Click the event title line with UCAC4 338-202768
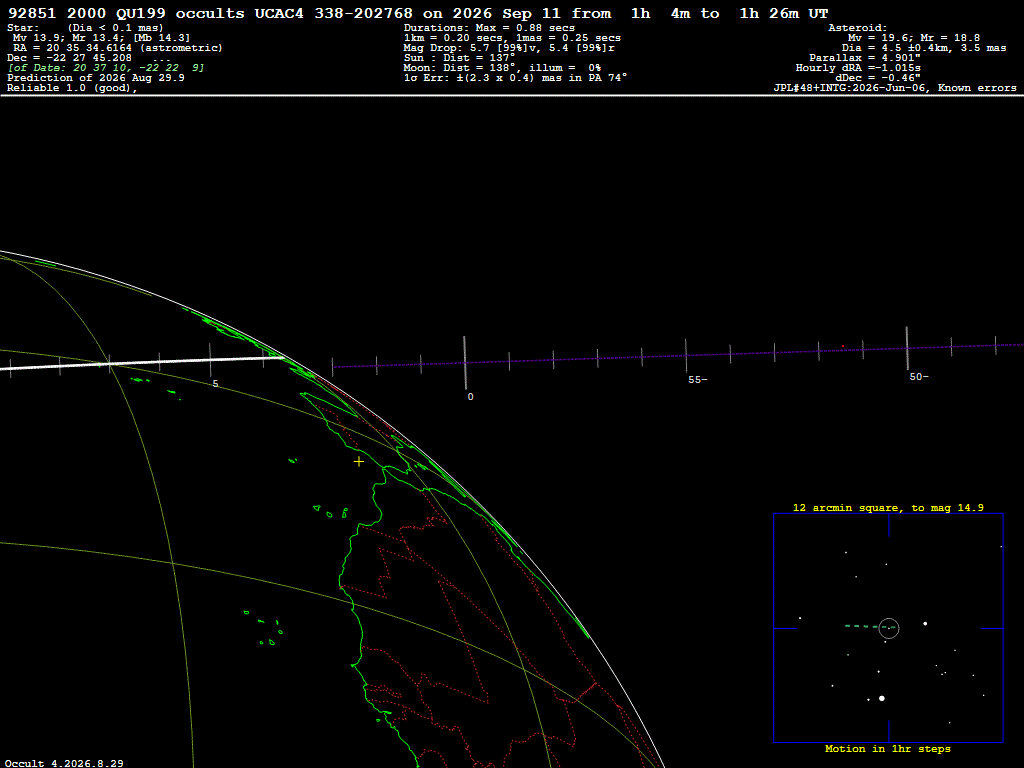 point(418,13)
